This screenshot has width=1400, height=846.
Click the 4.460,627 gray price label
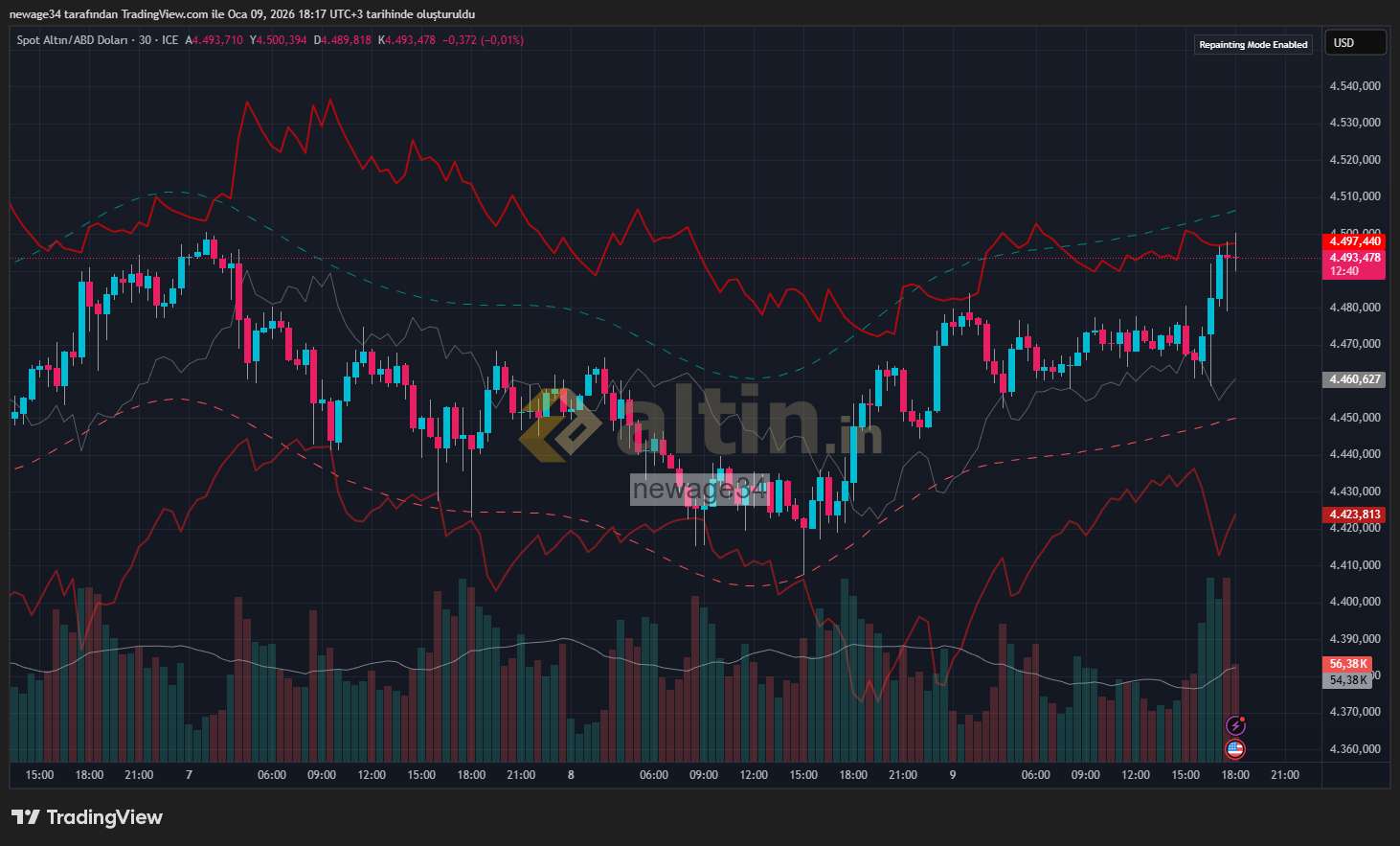tap(1354, 379)
